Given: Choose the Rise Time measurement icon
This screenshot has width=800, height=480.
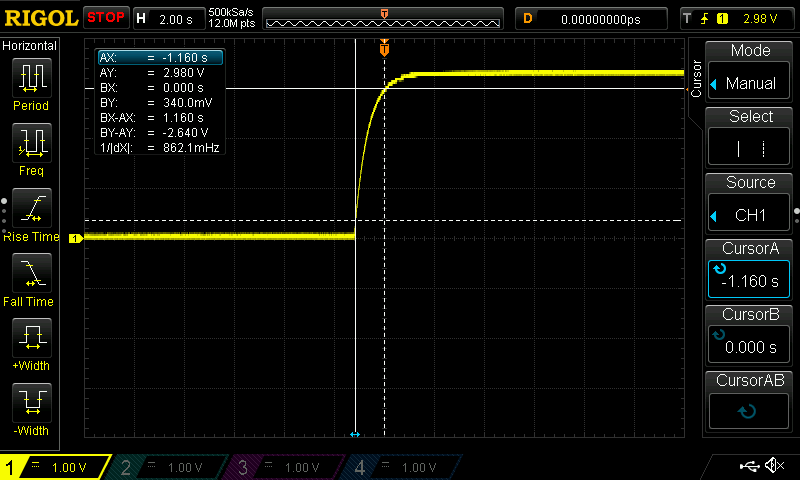Looking at the screenshot, I should (31, 209).
